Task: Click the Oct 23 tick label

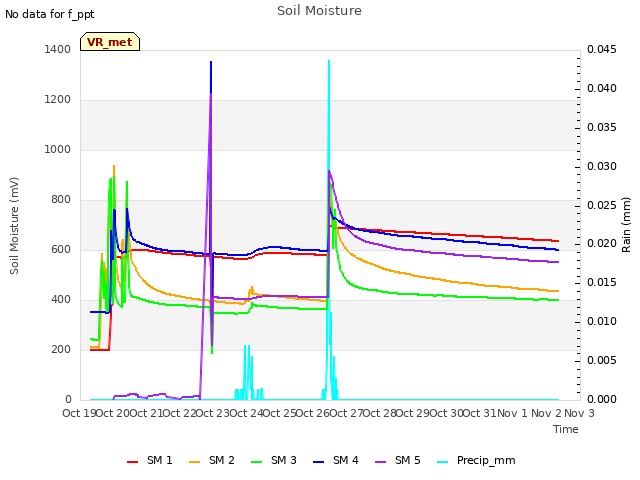Action: click(213, 413)
